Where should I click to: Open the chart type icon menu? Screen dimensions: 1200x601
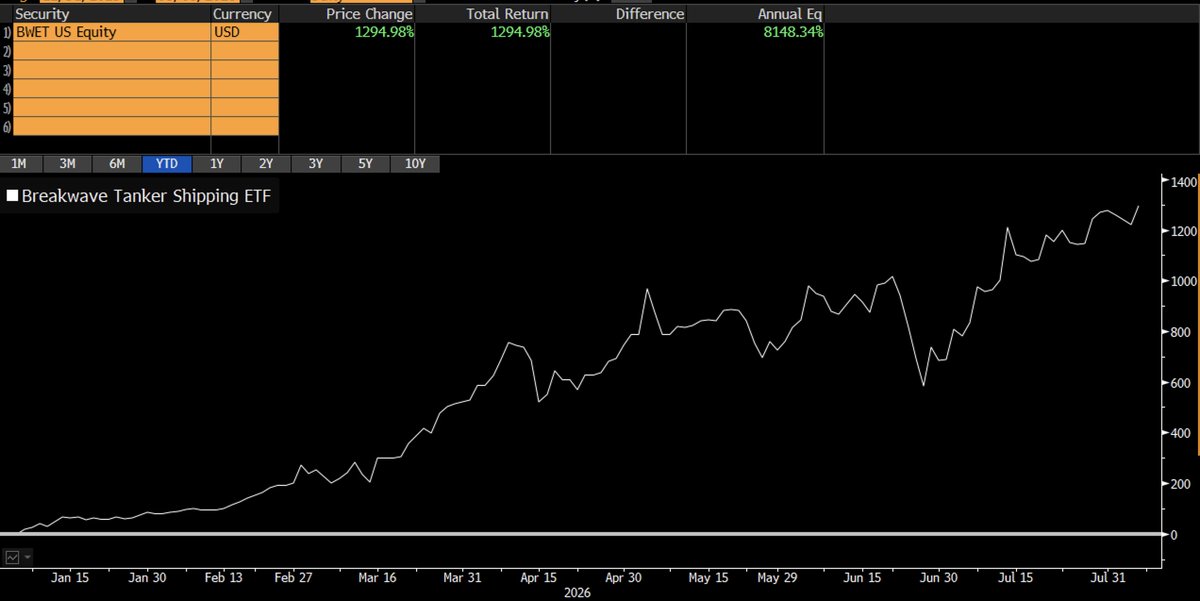pyautogui.click(x=13, y=556)
